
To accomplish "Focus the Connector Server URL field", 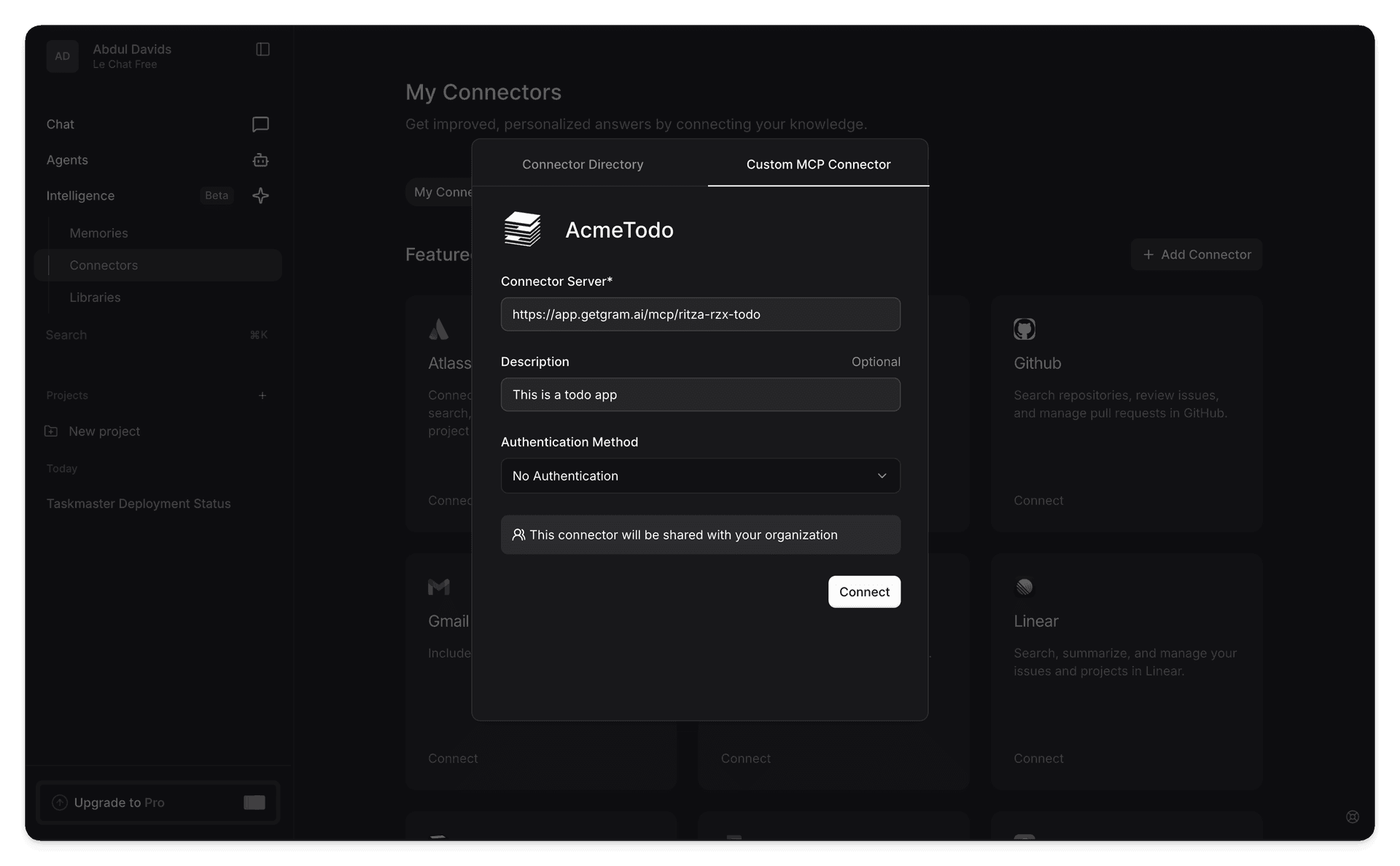I will (x=700, y=314).
